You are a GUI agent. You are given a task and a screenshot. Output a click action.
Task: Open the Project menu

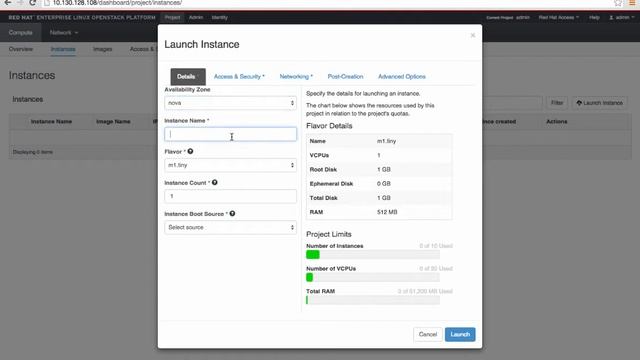(x=172, y=18)
